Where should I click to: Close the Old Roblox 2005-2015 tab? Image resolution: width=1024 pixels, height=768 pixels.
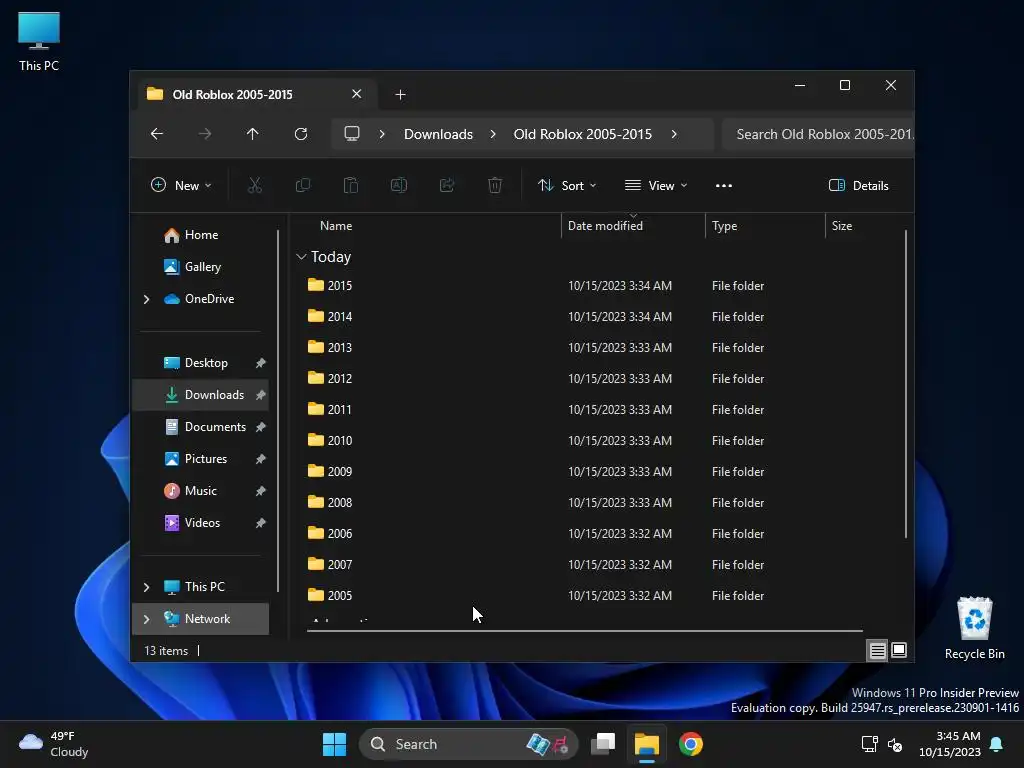[357, 94]
